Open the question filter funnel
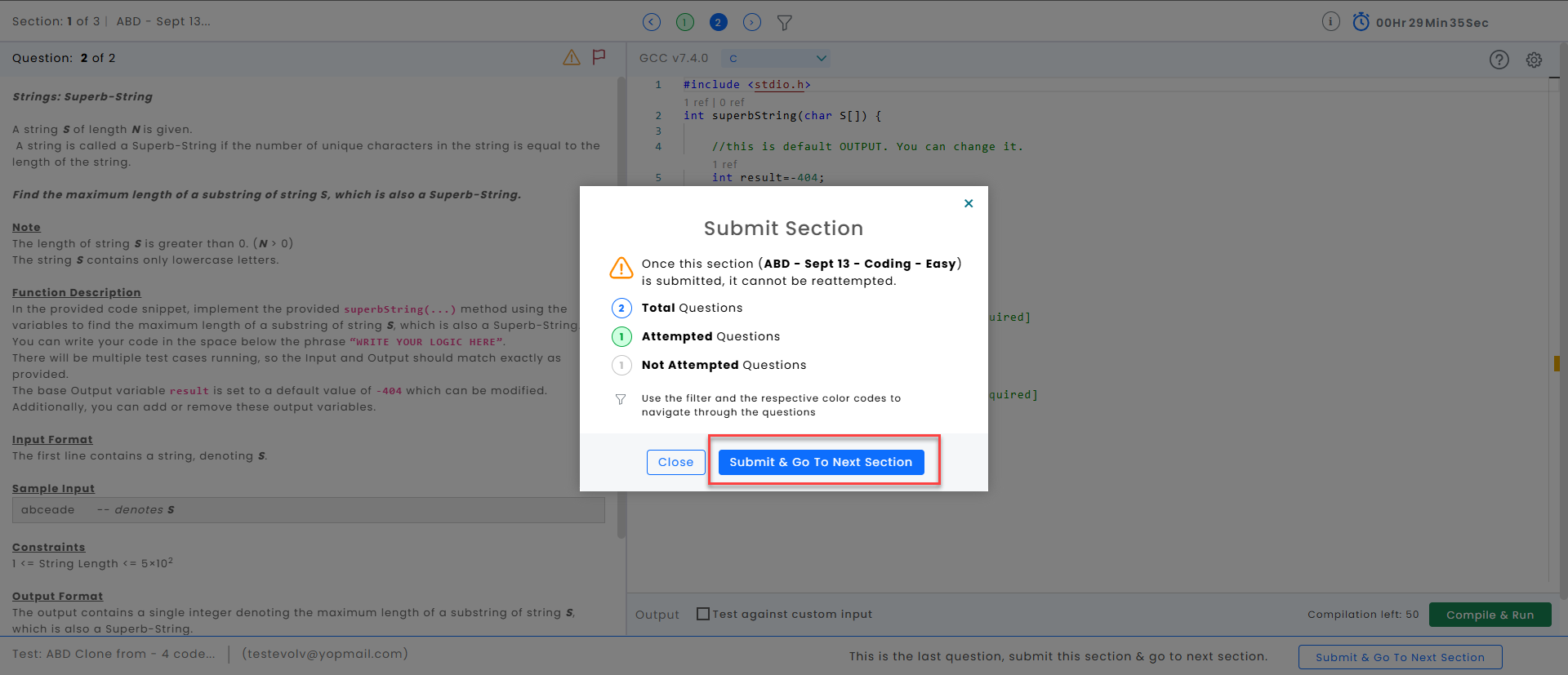The height and width of the screenshot is (675, 1568). [785, 23]
